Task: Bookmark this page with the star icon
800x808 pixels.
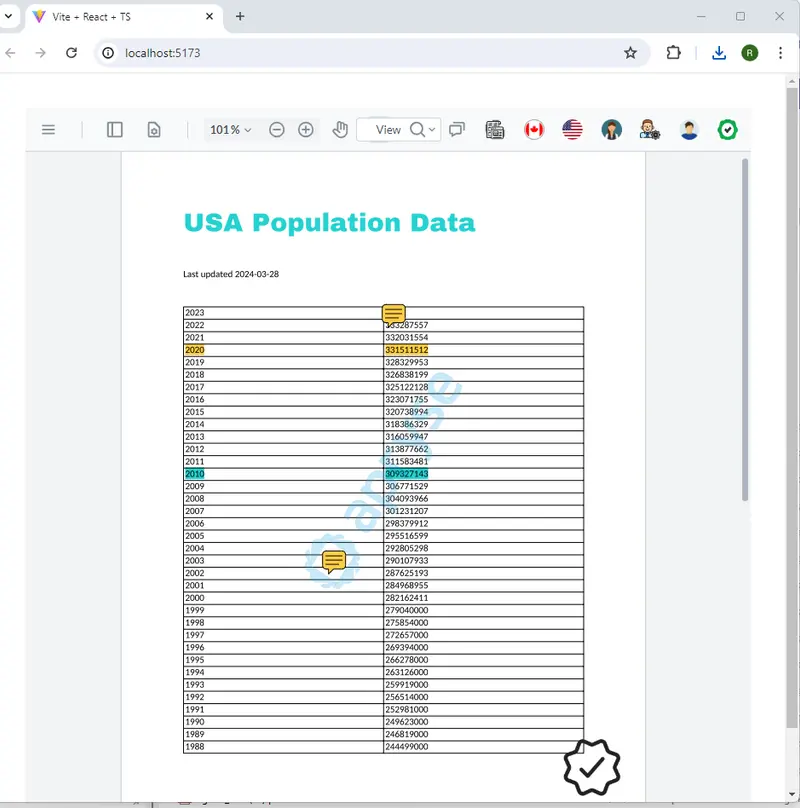Action: [630, 53]
